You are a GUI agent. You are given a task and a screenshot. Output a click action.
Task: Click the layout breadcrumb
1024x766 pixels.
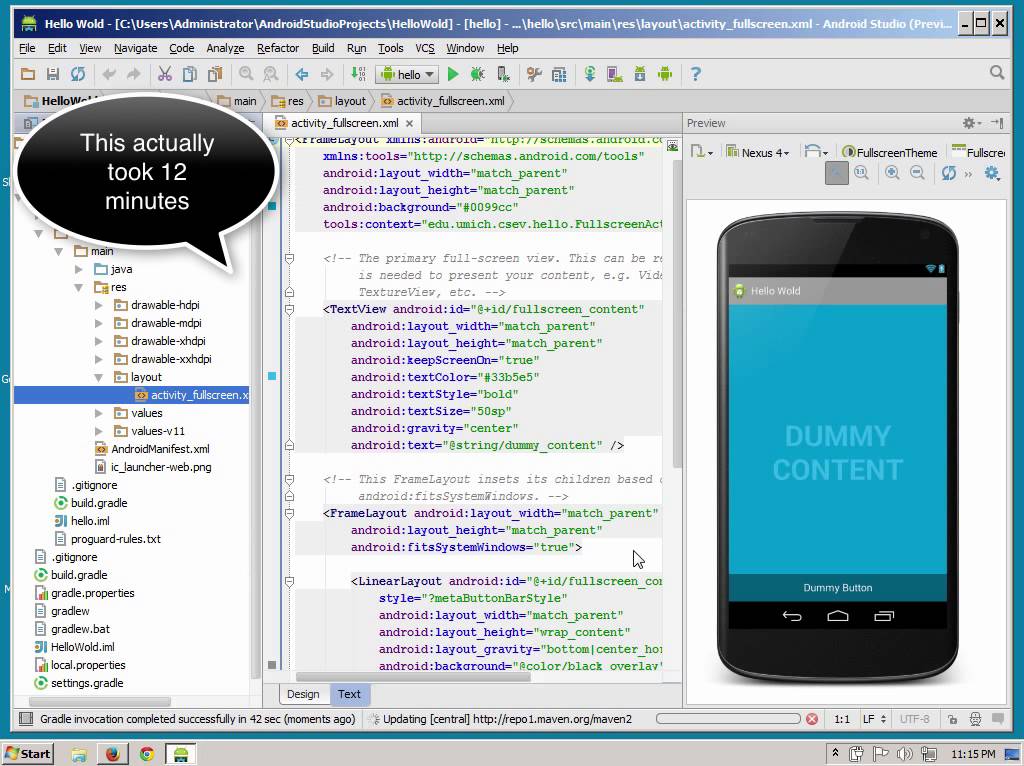343,101
